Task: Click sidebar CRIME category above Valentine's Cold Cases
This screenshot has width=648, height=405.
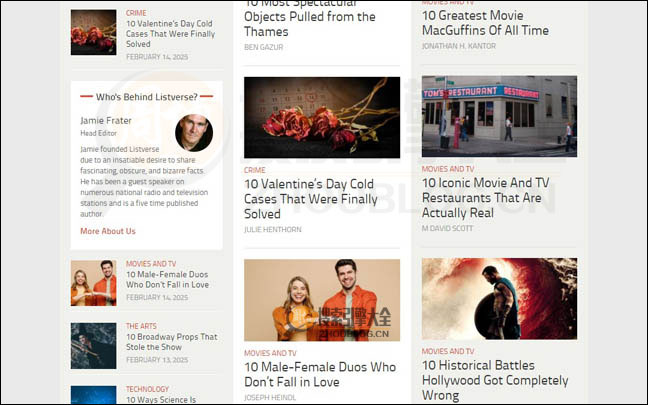Action: [x=136, y=13]
